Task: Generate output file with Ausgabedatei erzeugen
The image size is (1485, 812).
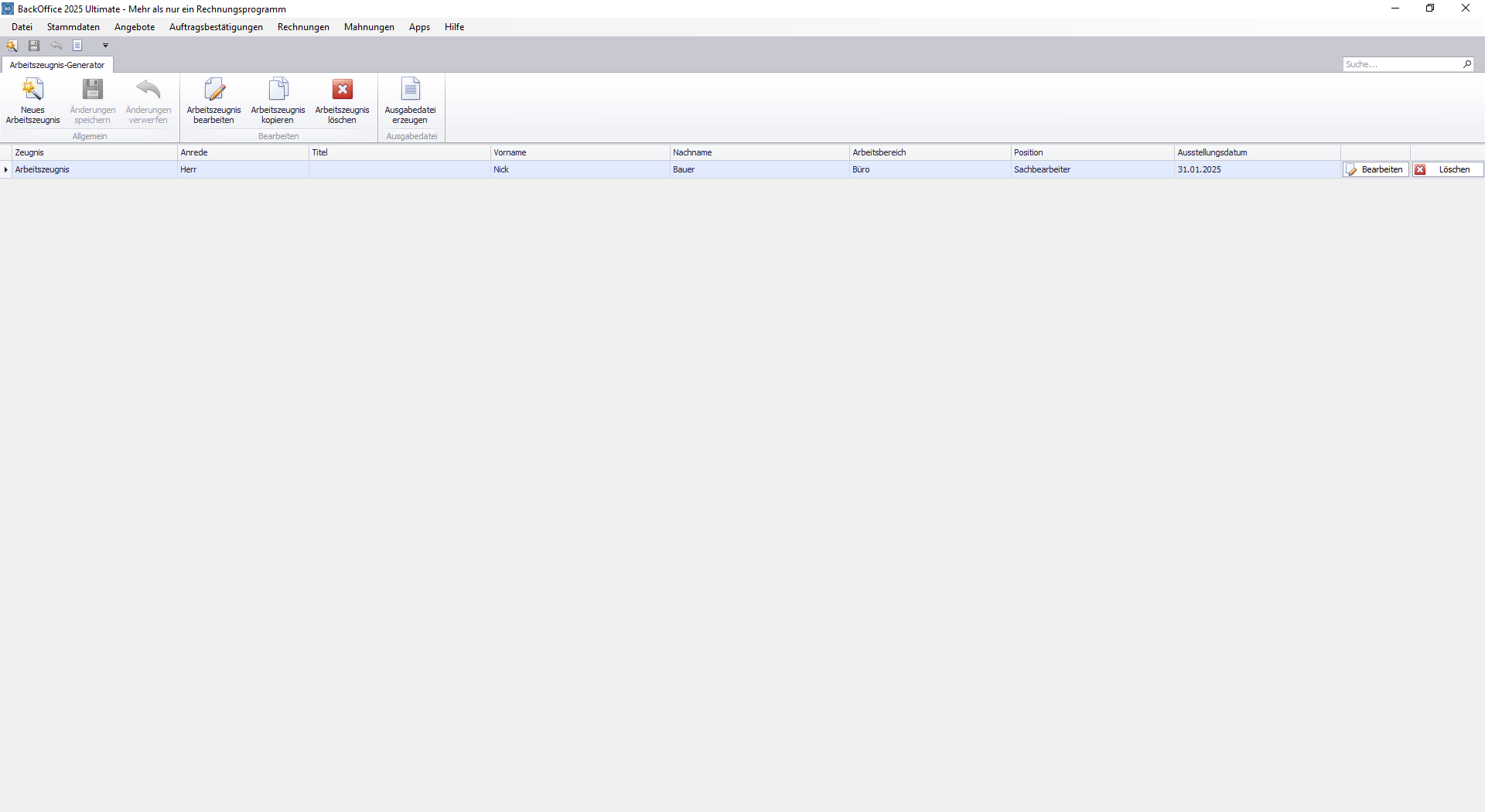Action: pos(411,101)
